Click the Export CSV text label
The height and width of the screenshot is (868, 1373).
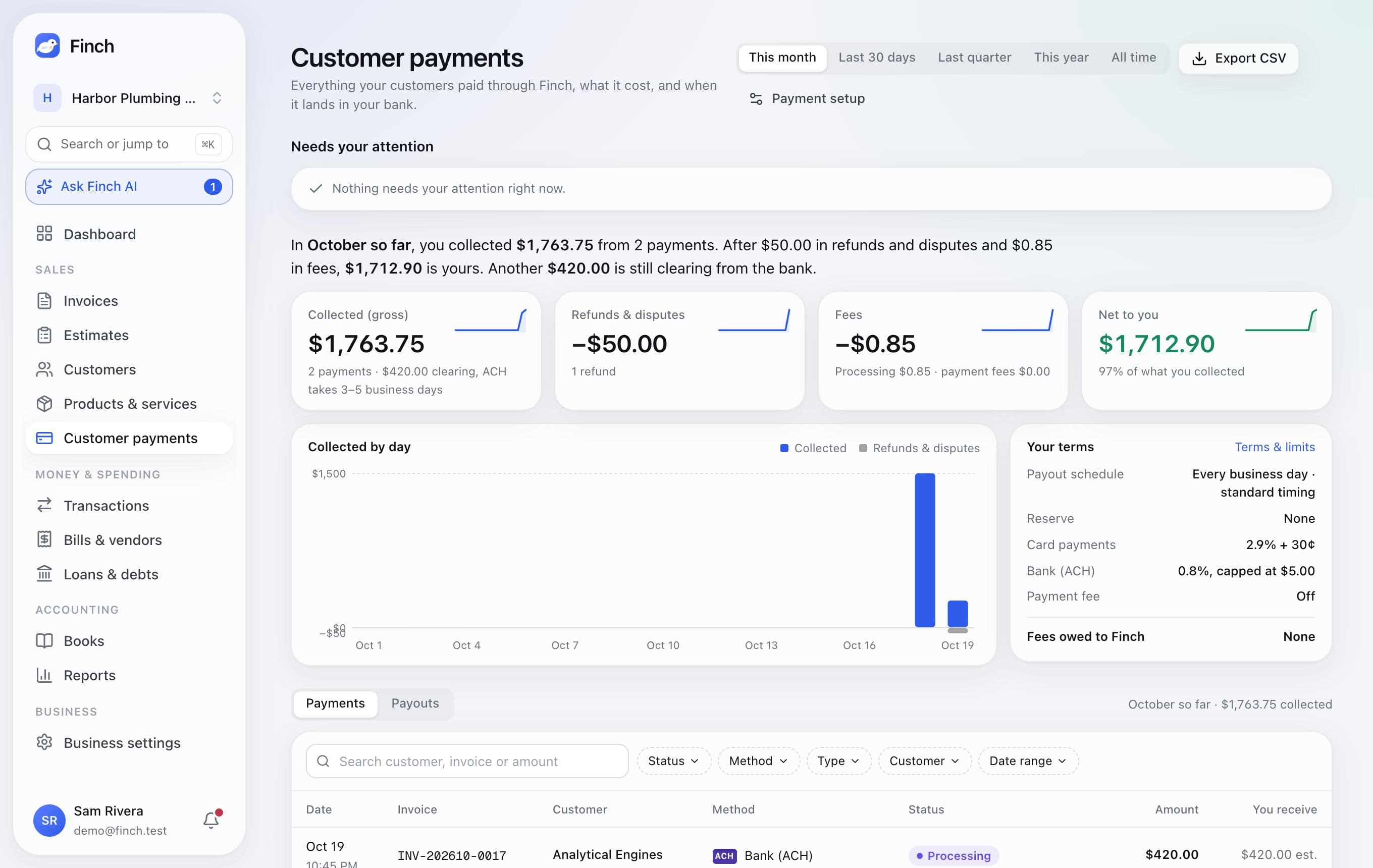pos(1250,58)
